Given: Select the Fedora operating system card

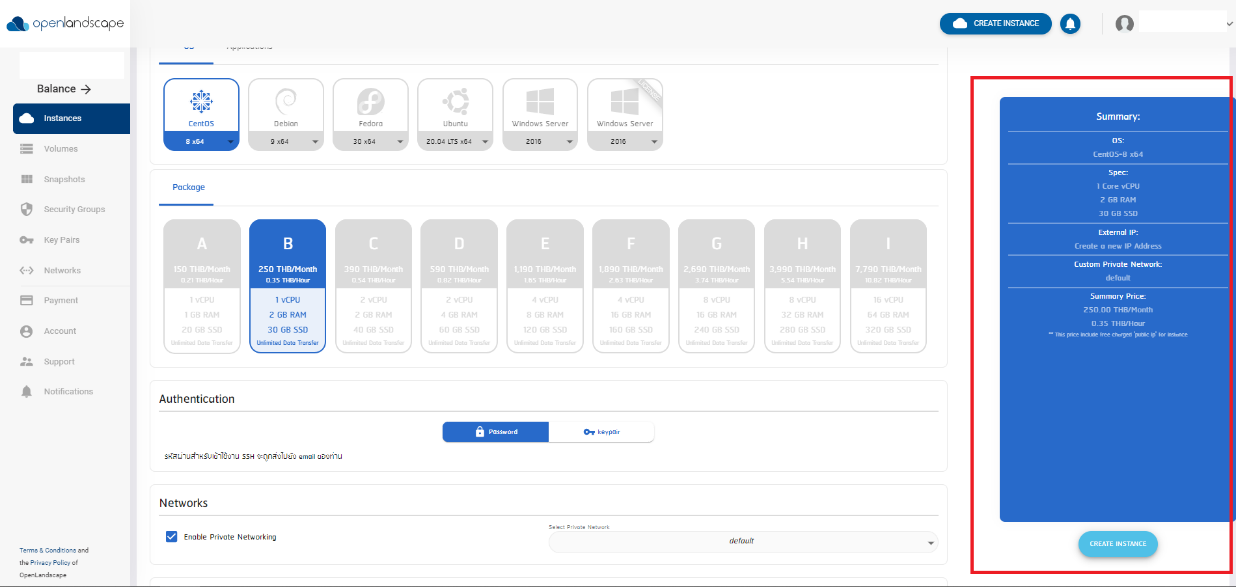Looking at the screenshot, I should coord(370,105).
